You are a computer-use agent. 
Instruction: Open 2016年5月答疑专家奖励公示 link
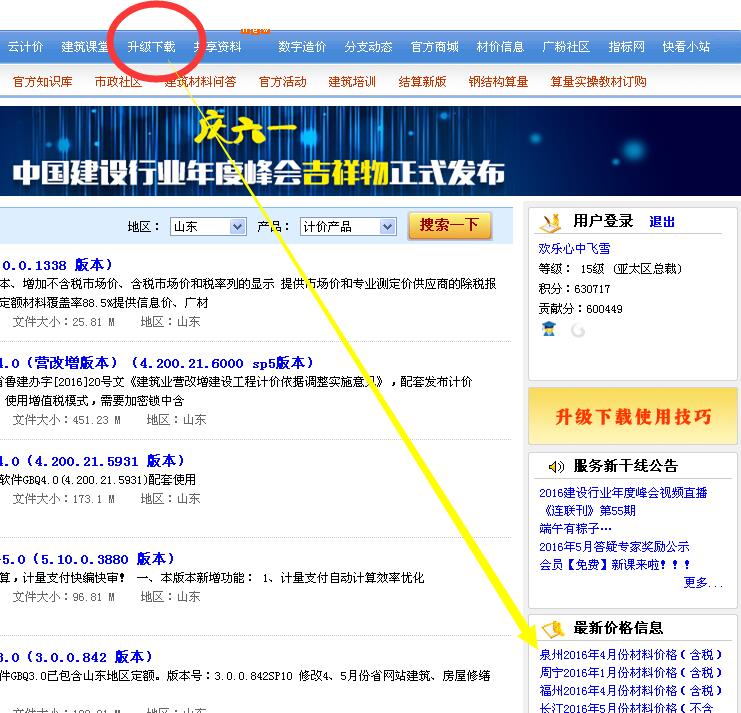tap(614, 547)
